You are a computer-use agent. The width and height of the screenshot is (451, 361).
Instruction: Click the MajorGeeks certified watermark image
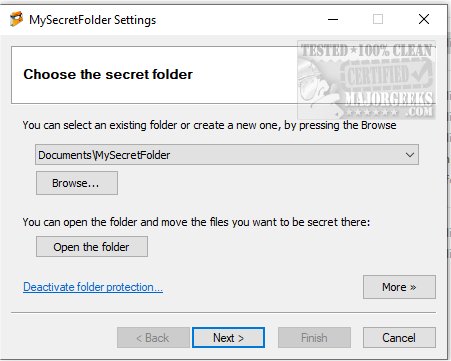pyautogui.click(x=366, y=80)
